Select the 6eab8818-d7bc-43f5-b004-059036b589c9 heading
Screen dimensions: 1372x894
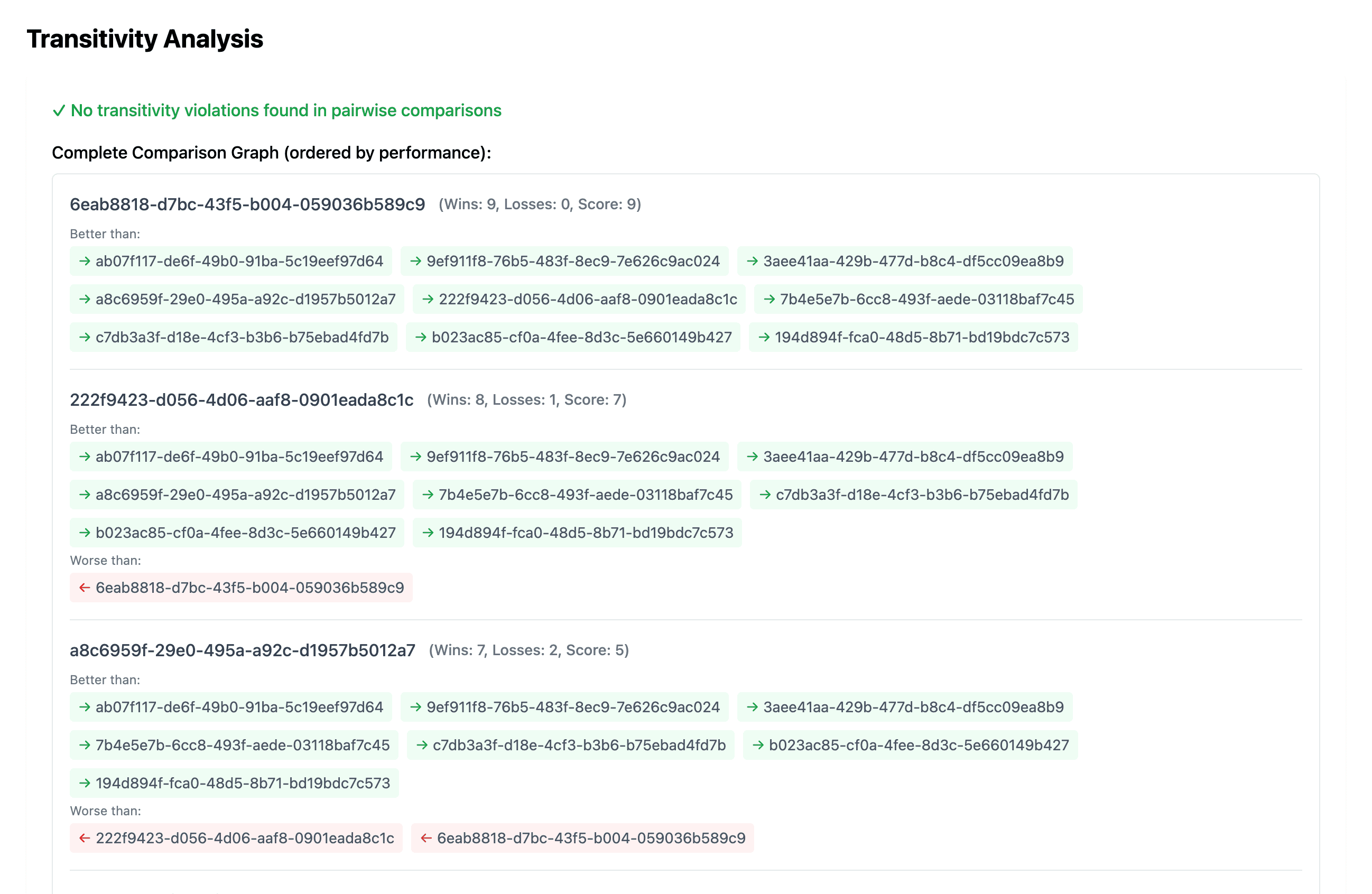[x=247, y=204]
